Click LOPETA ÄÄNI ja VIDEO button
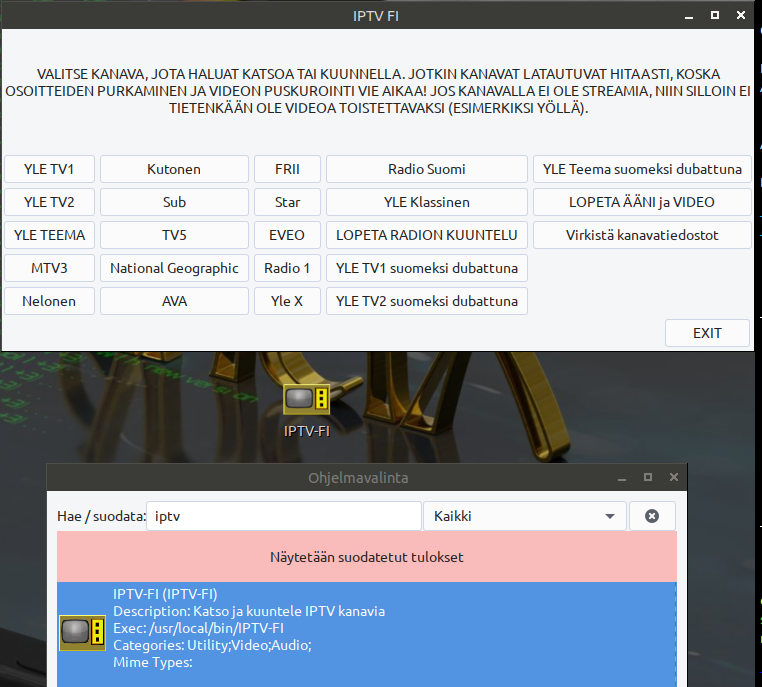762x687 pixels. point(642,202)
